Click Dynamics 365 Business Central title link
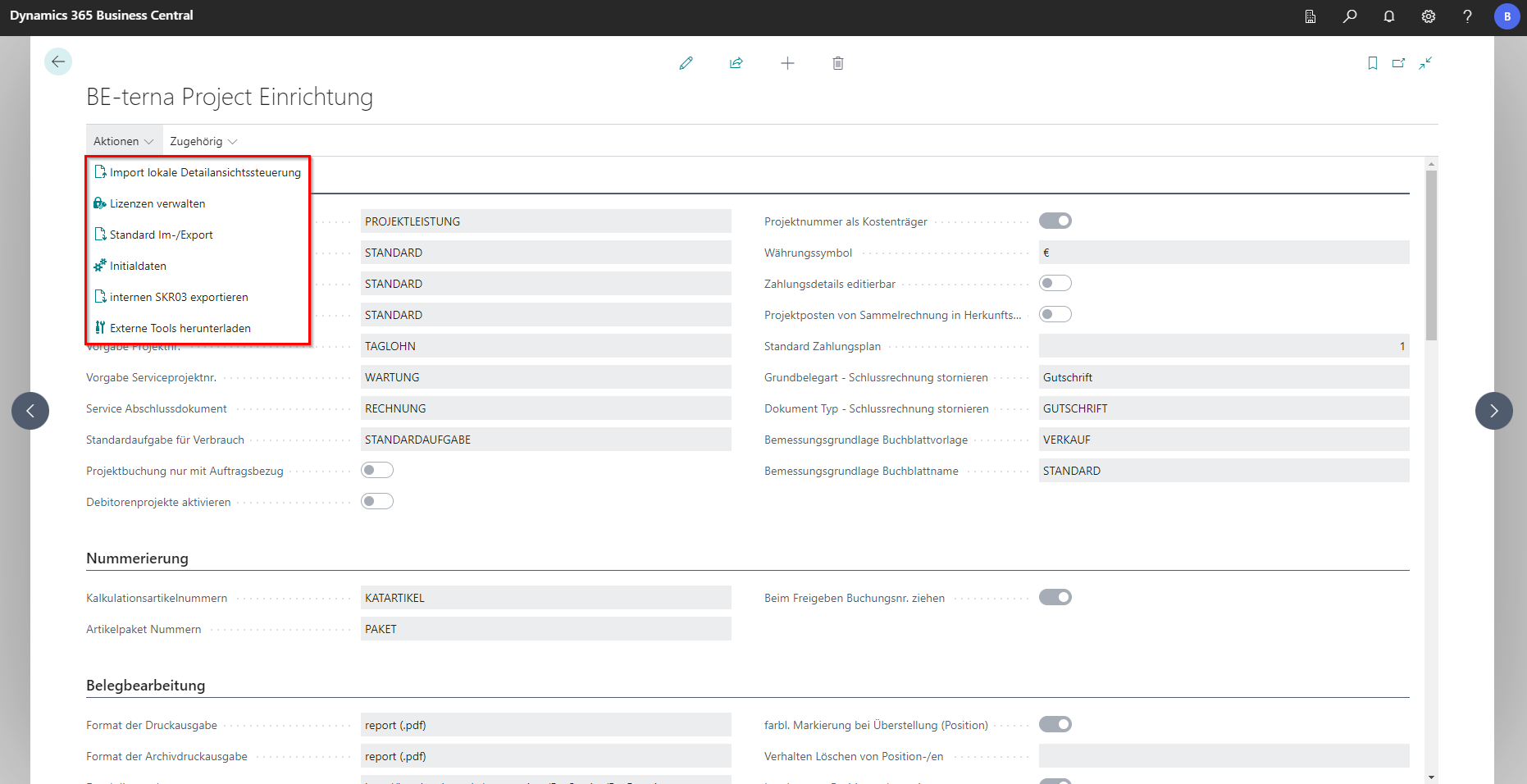Screen dimensions: 1527x784 [x=102, y=16]
